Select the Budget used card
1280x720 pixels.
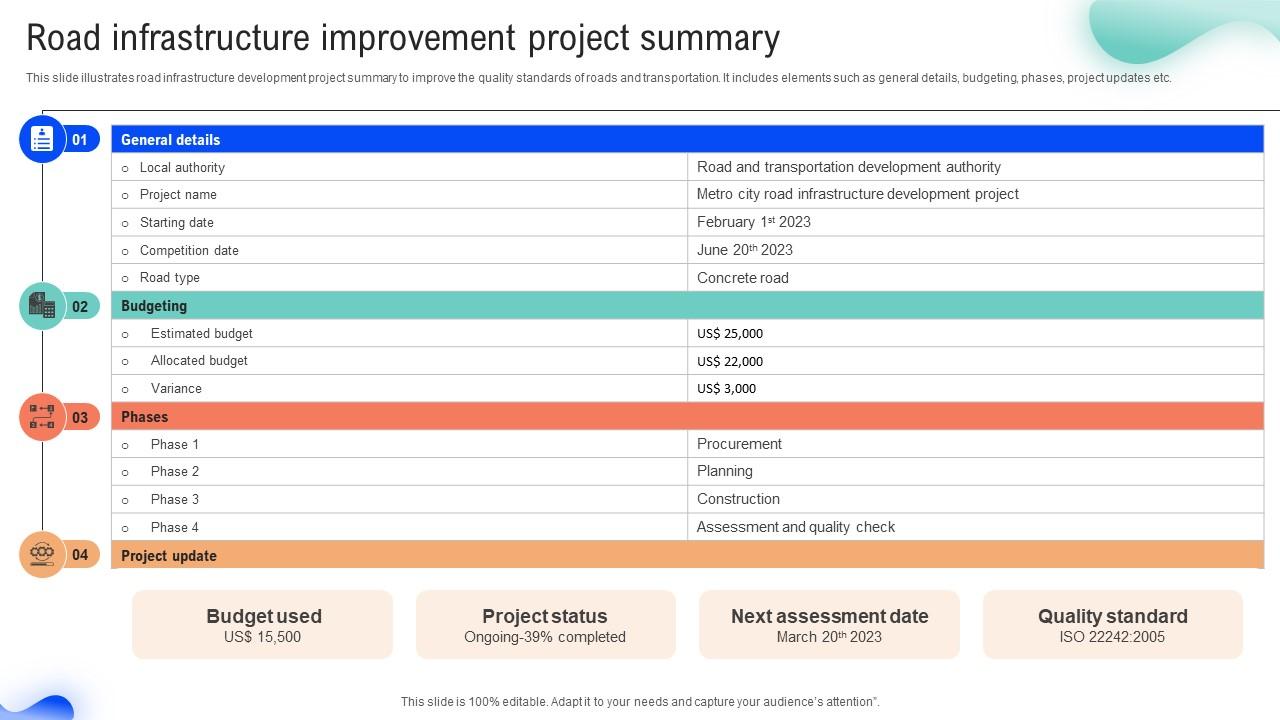(x=263, y=625)
